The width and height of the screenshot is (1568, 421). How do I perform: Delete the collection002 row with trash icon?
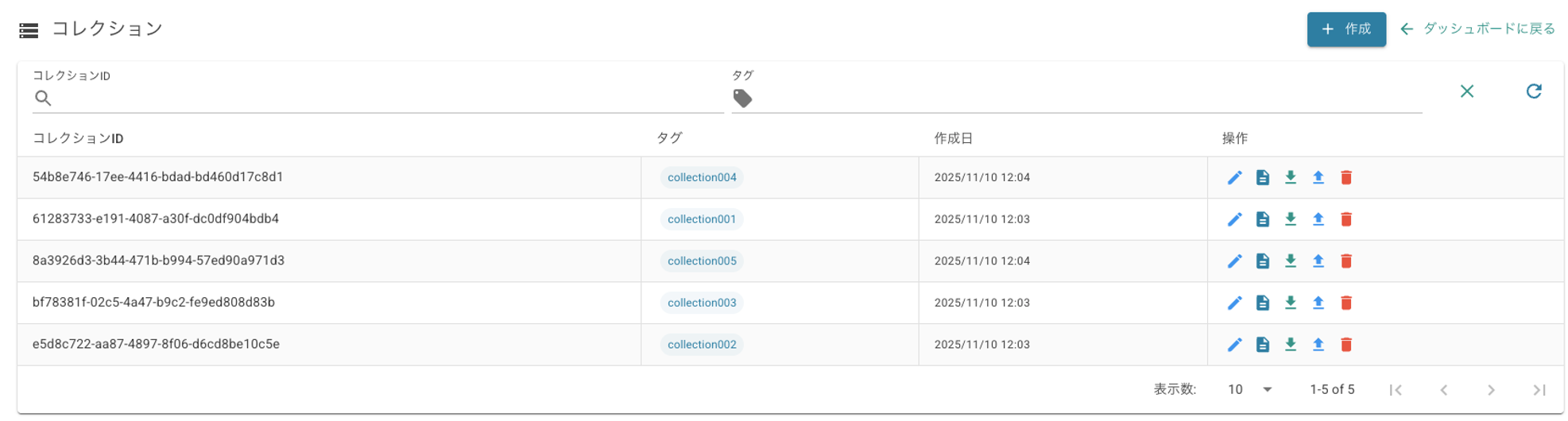point(1345,345)
